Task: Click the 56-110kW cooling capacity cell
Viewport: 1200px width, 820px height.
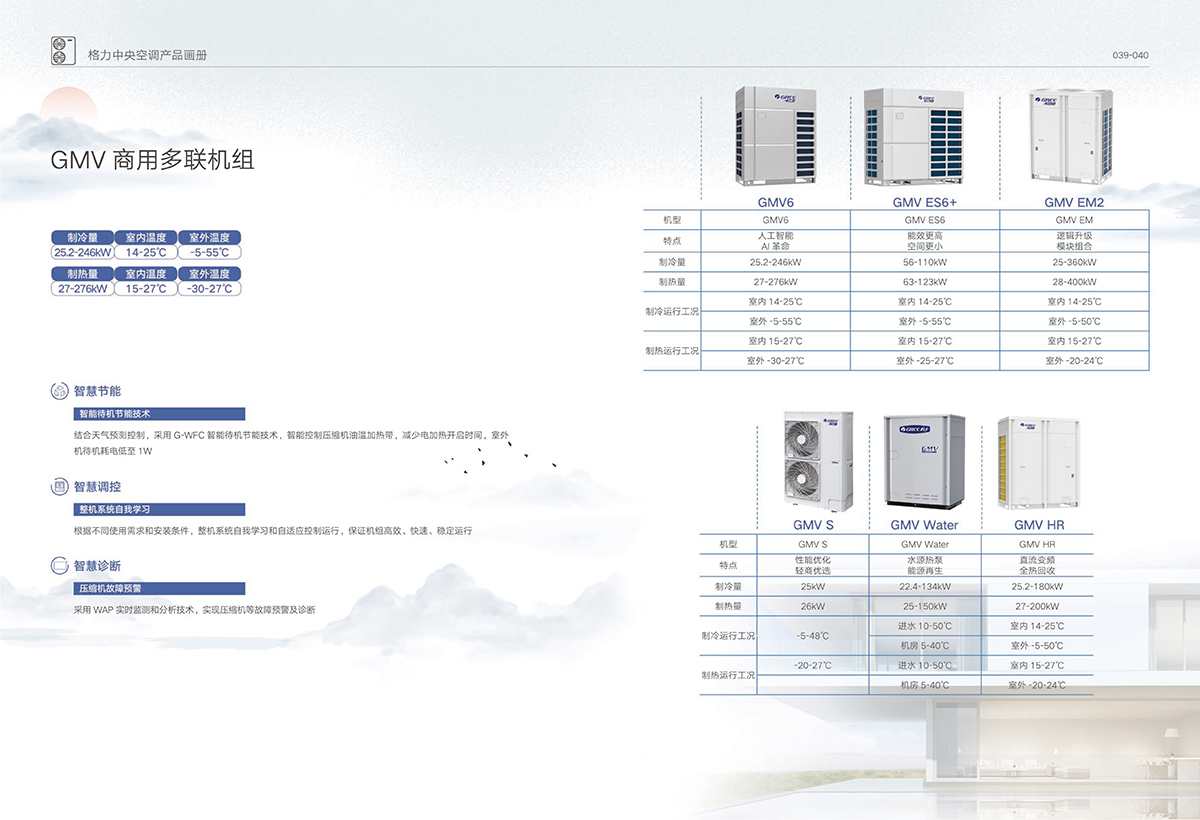Action: point(925,262)
